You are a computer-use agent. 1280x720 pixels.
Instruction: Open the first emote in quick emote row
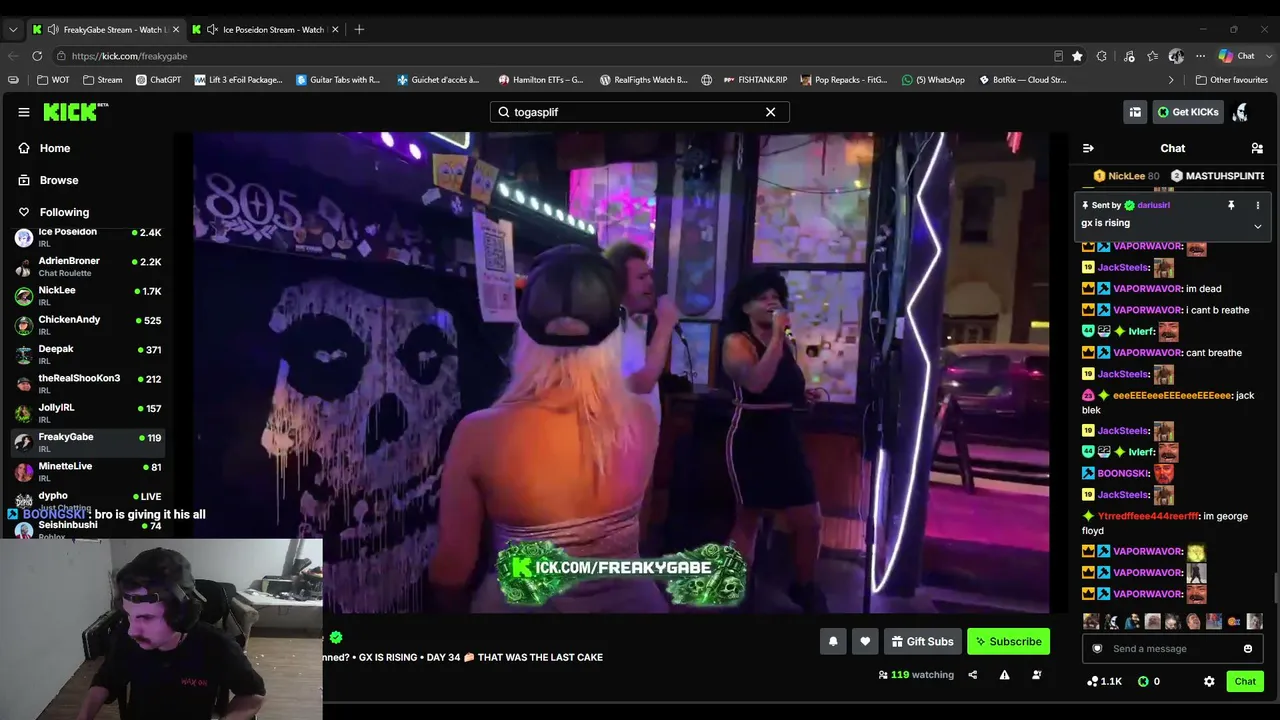click(1091, 621)
